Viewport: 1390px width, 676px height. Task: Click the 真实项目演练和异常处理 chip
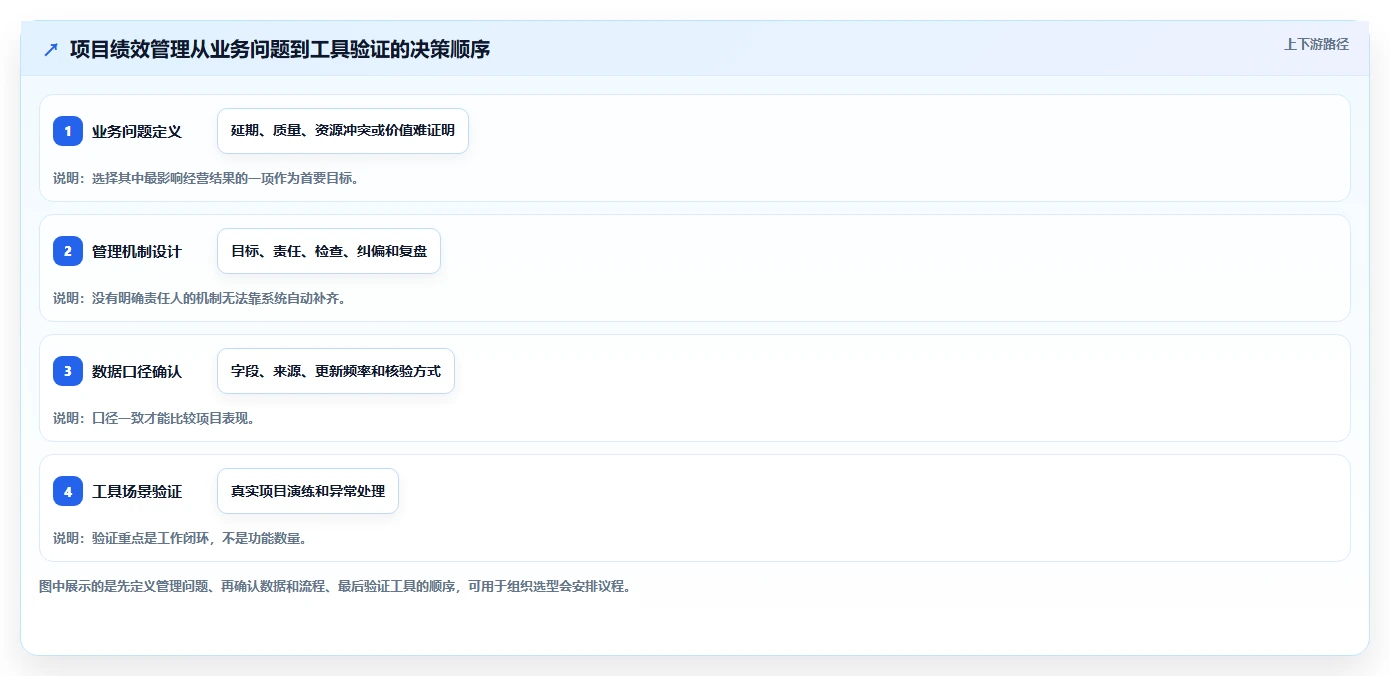coord(308,491)
